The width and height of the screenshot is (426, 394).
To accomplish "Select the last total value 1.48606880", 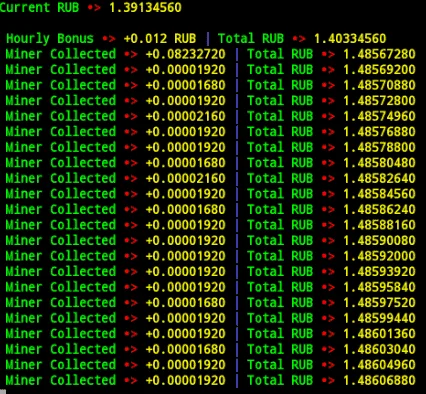I will 379,380.
